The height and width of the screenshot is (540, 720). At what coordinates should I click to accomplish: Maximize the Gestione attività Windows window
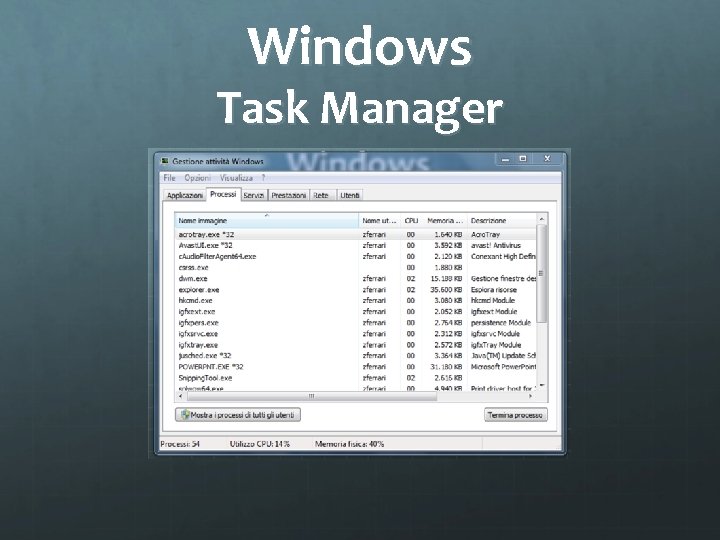523,159
